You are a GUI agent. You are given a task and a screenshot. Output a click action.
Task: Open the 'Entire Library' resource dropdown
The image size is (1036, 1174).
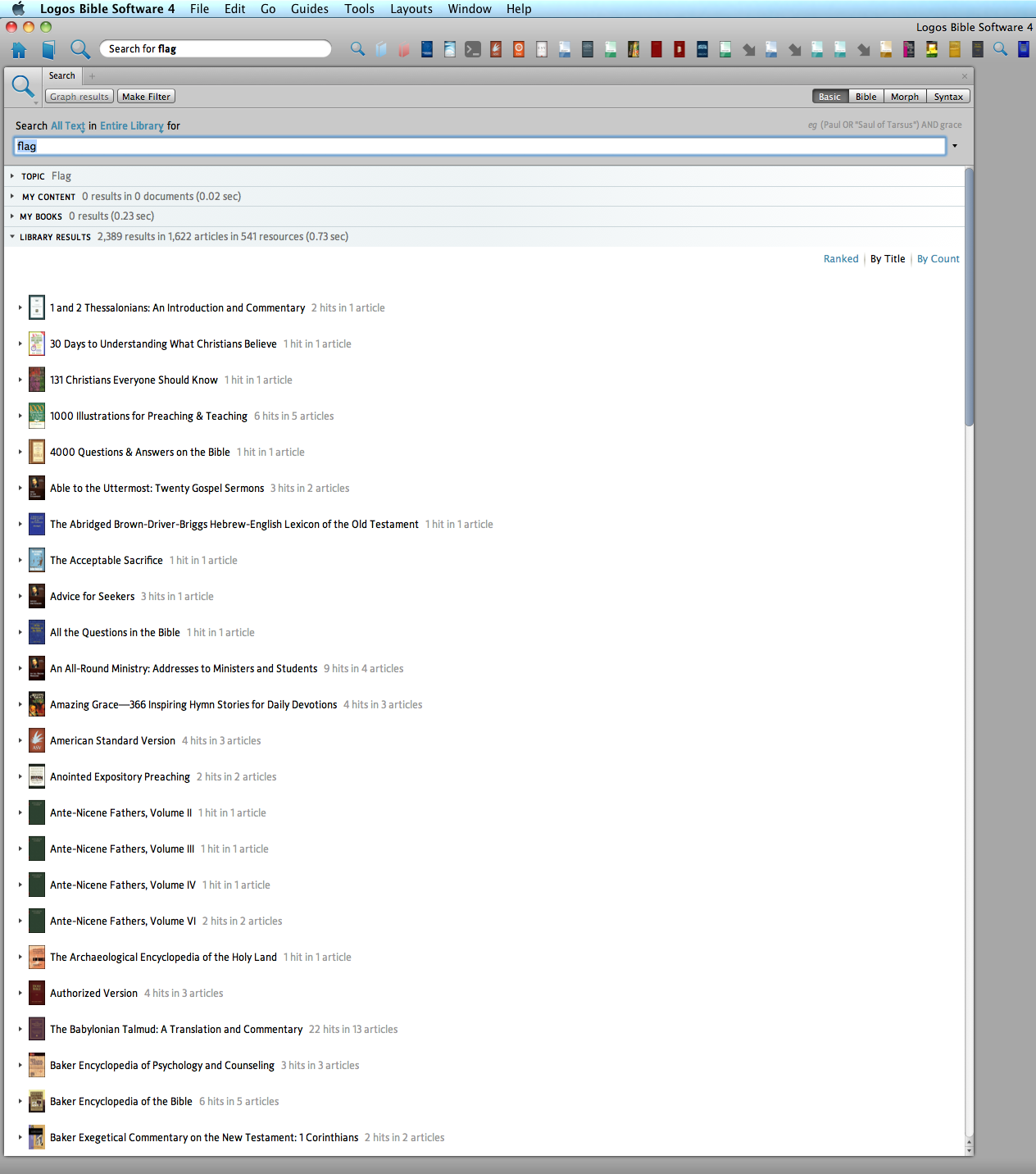(x=132, y=126)
